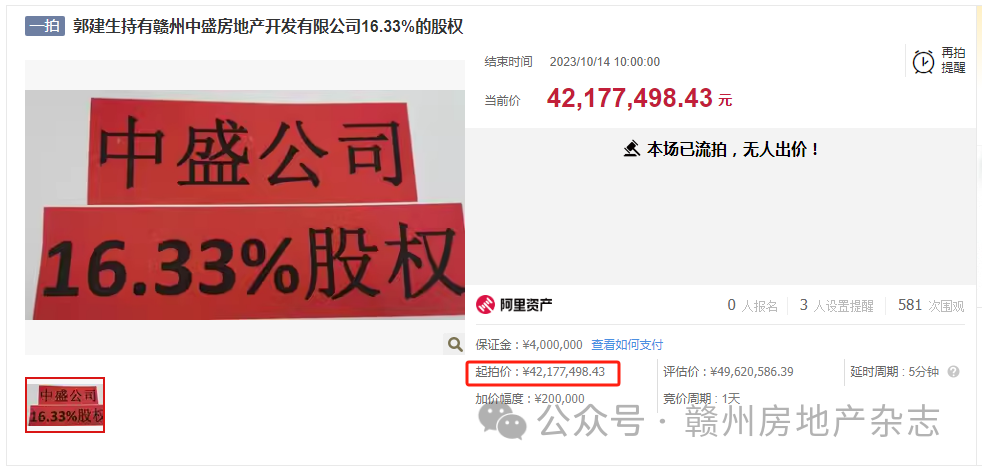Open the 查看如何支付 link
982x473 pixels.
pyautogui.click(x=627, y=345)
